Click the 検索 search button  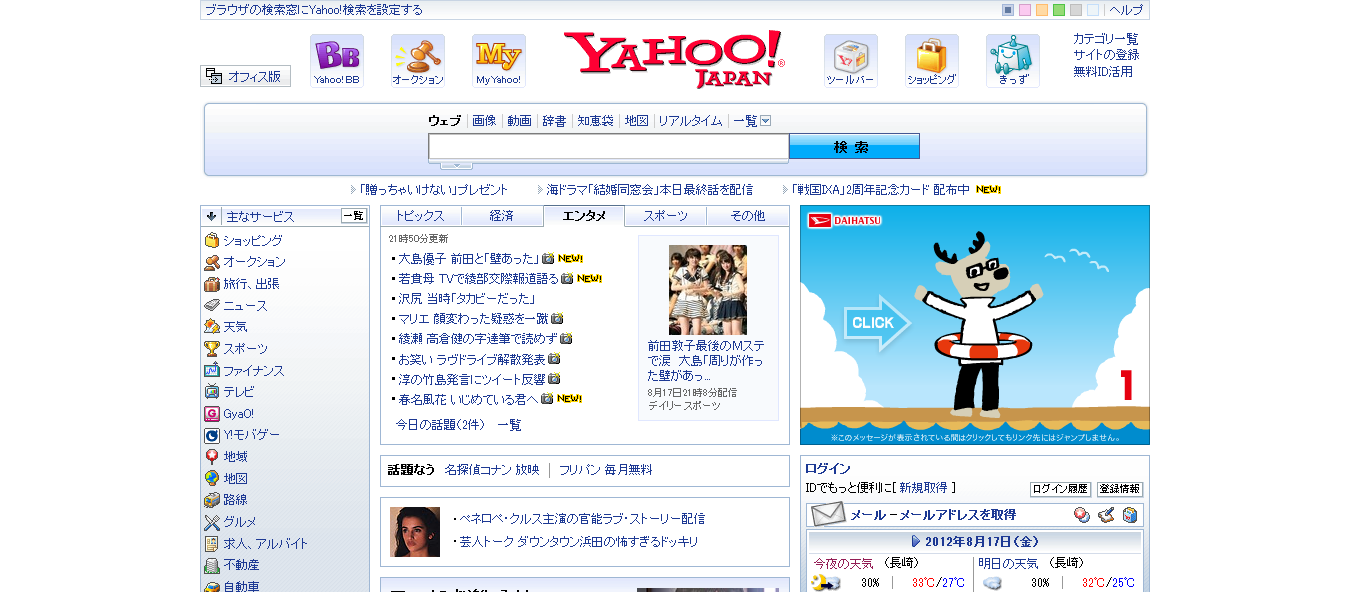coord(854,147)
